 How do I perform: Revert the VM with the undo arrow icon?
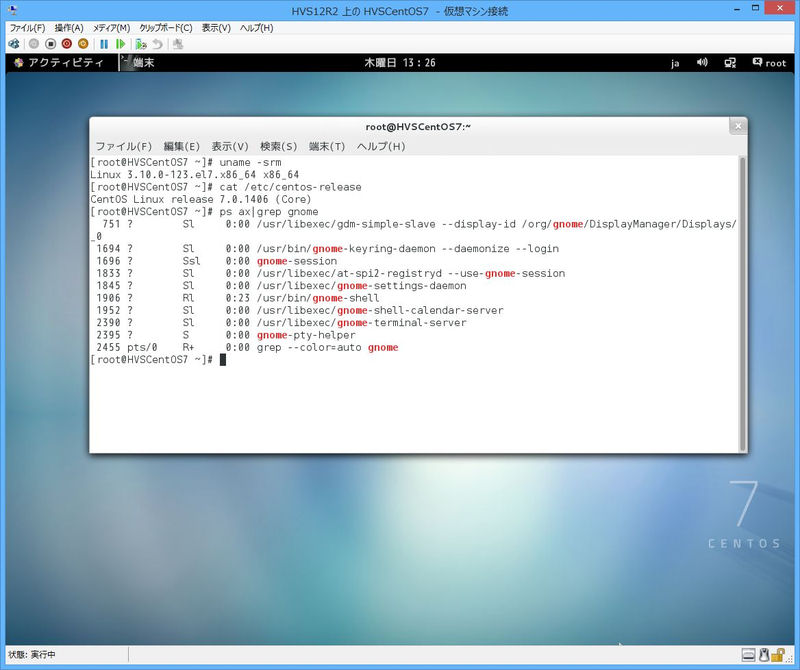158,44
